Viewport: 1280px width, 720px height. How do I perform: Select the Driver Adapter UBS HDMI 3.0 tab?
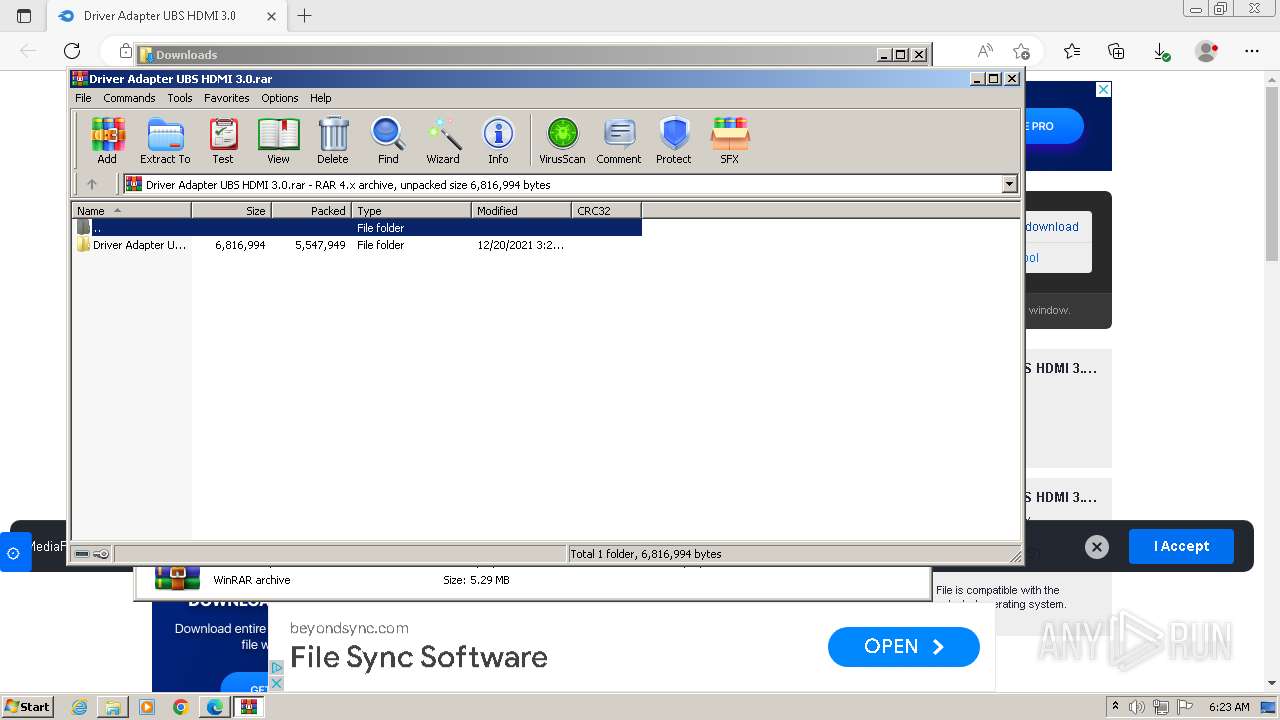[166, 16]
